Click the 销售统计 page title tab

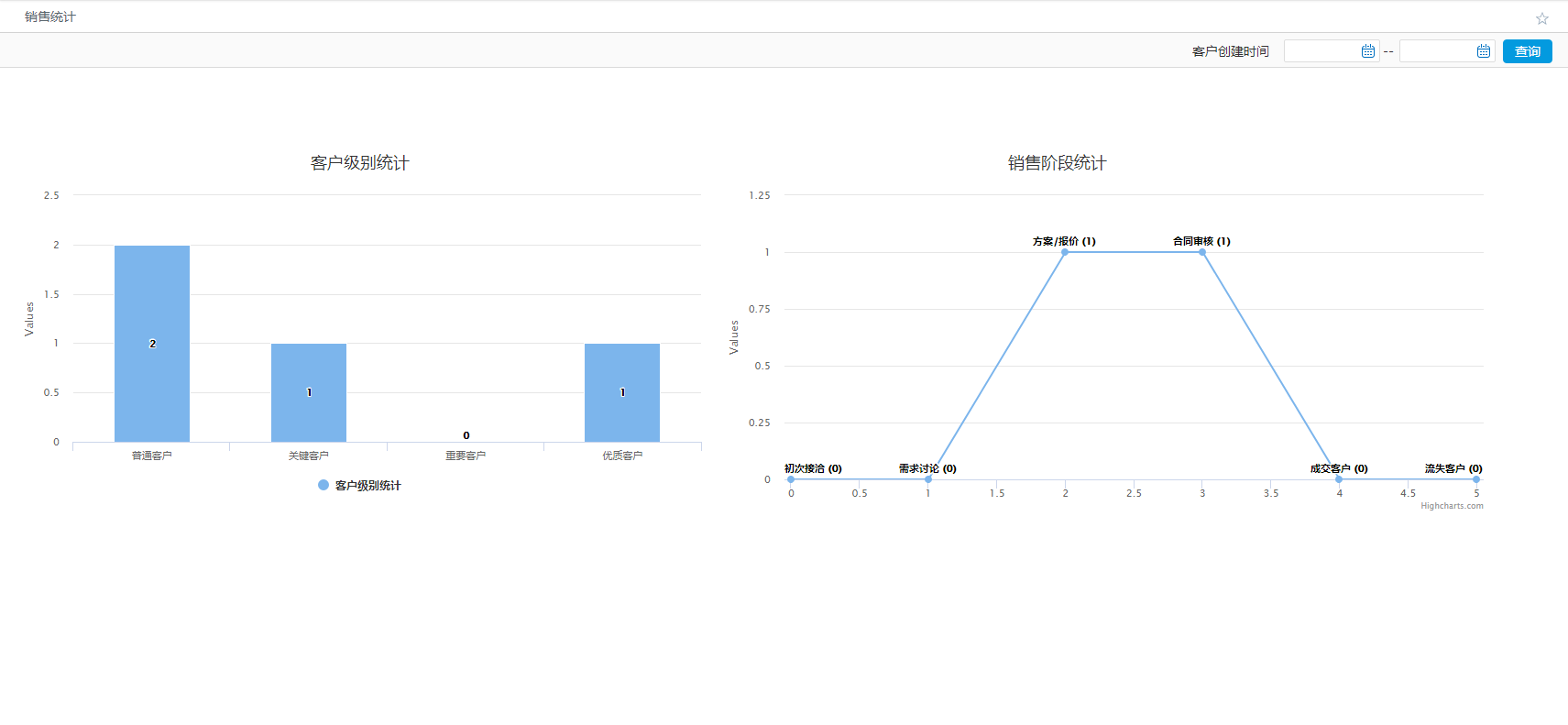click(50, 16)
